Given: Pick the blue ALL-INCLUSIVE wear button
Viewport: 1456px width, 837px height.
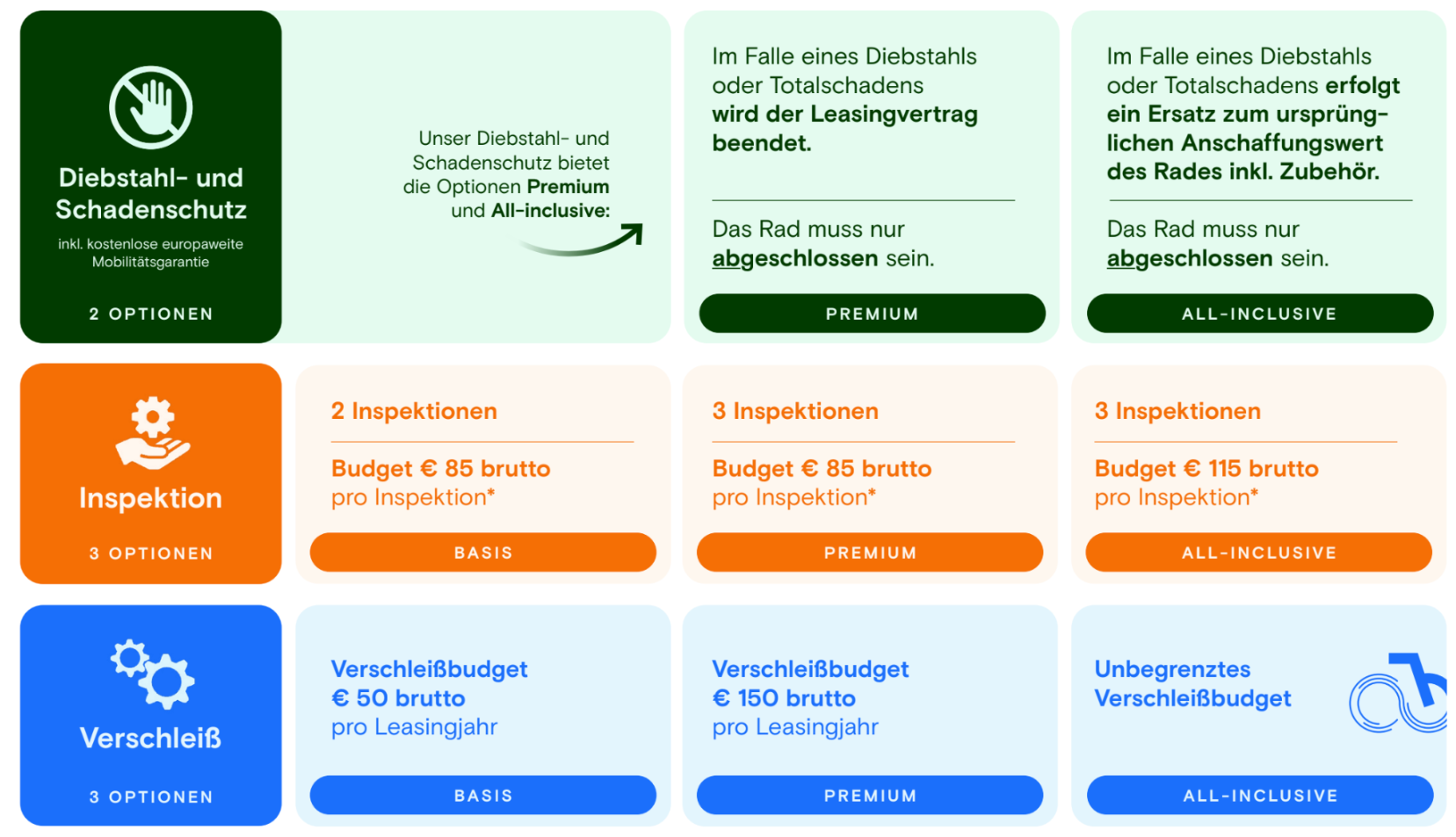Looking at the screenshot, I should coord(1260,795).
